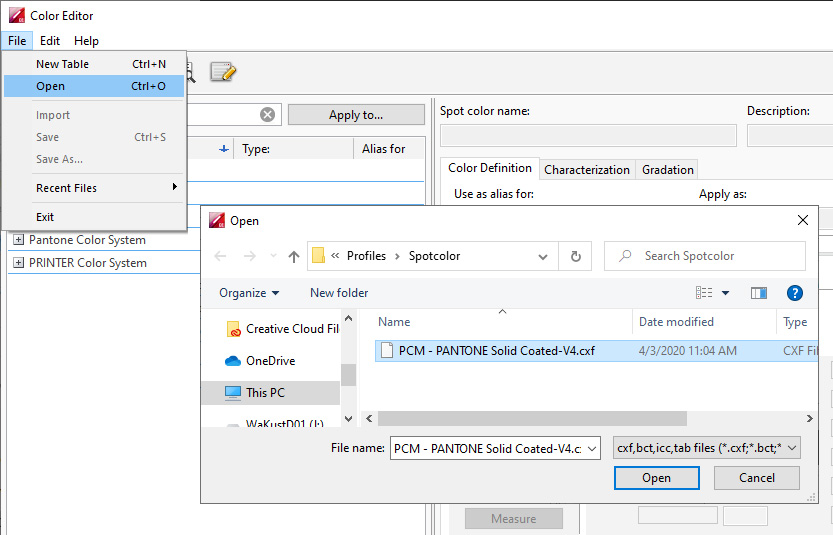Click the breadcrumb overflow chevron in address bar
The width and height of the screenshot is (833, 535).
(335, 256)
